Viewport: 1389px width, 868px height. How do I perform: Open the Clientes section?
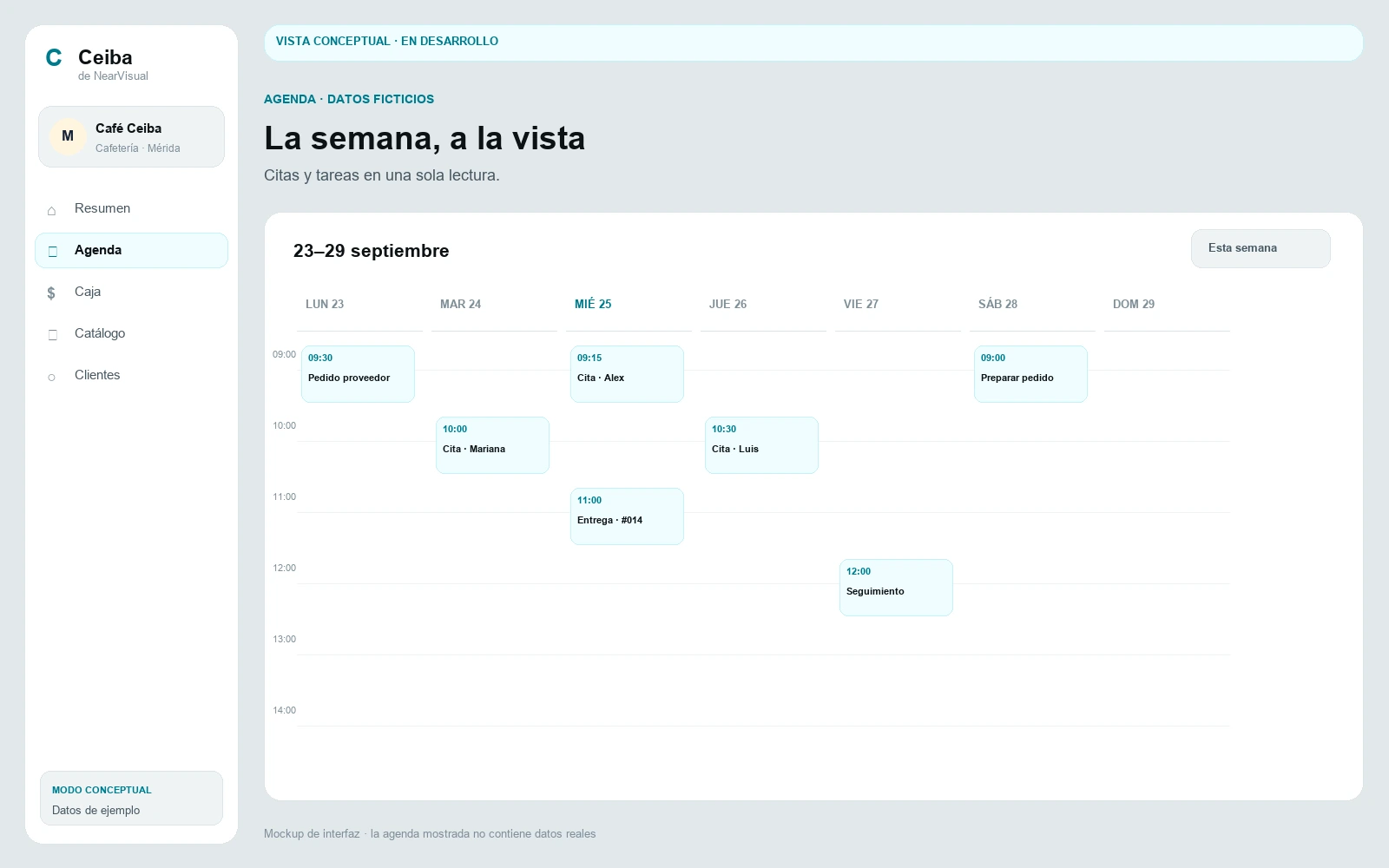coord(131,375)
